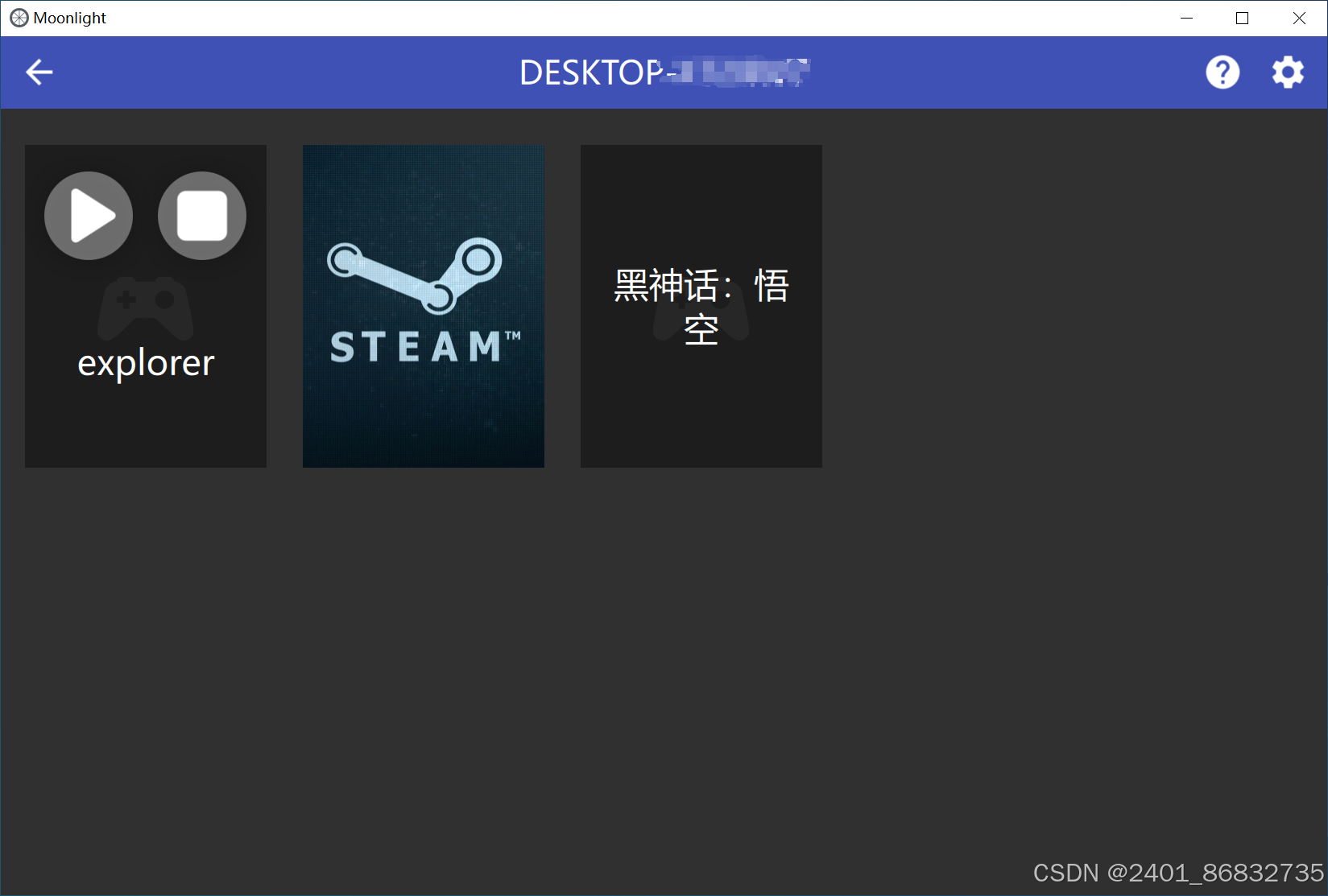Select the explorer app label
This screenshot has height=896, width=1328.
[x=146, y=363]
